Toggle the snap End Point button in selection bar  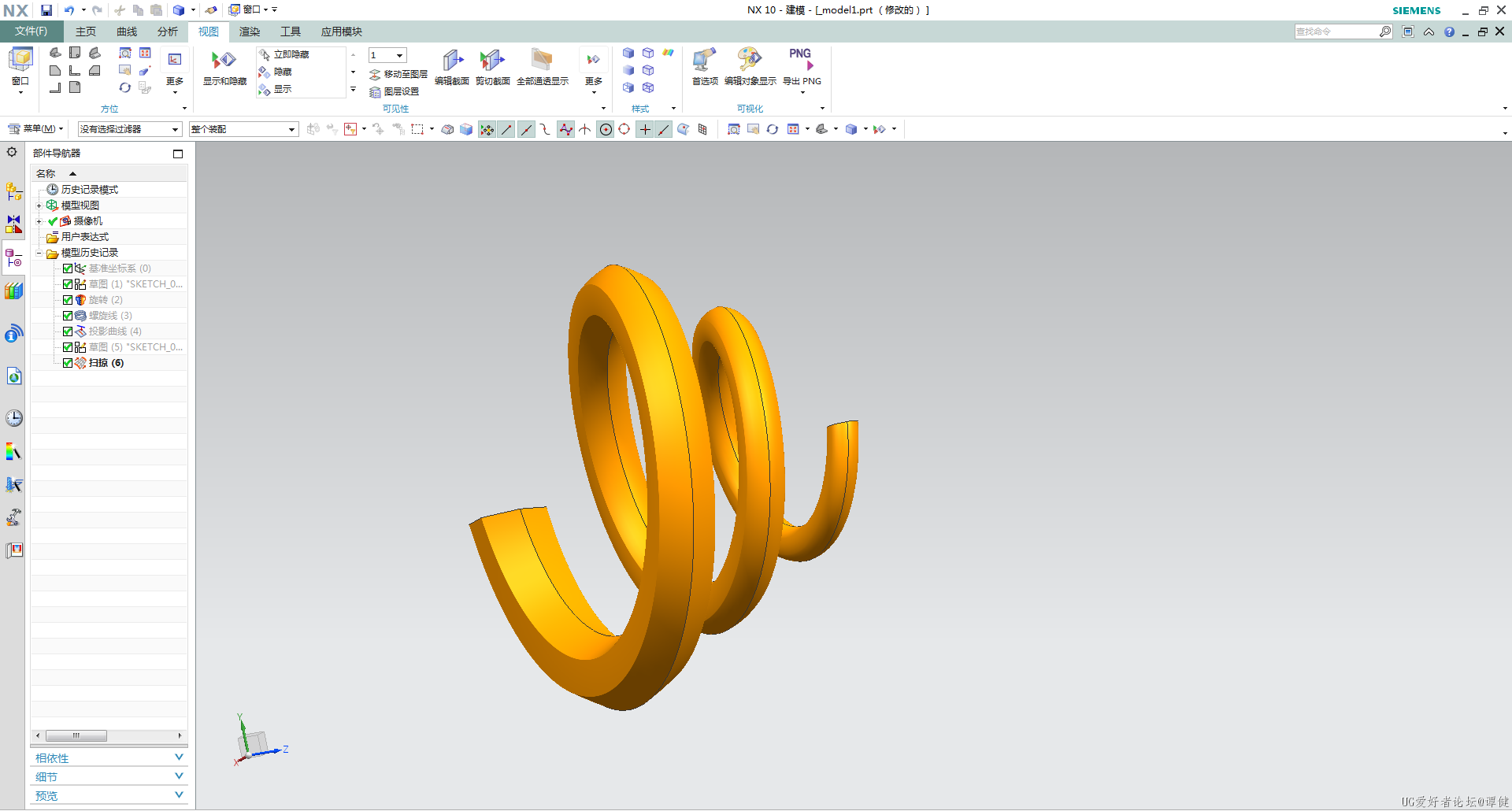click(506, 129)
